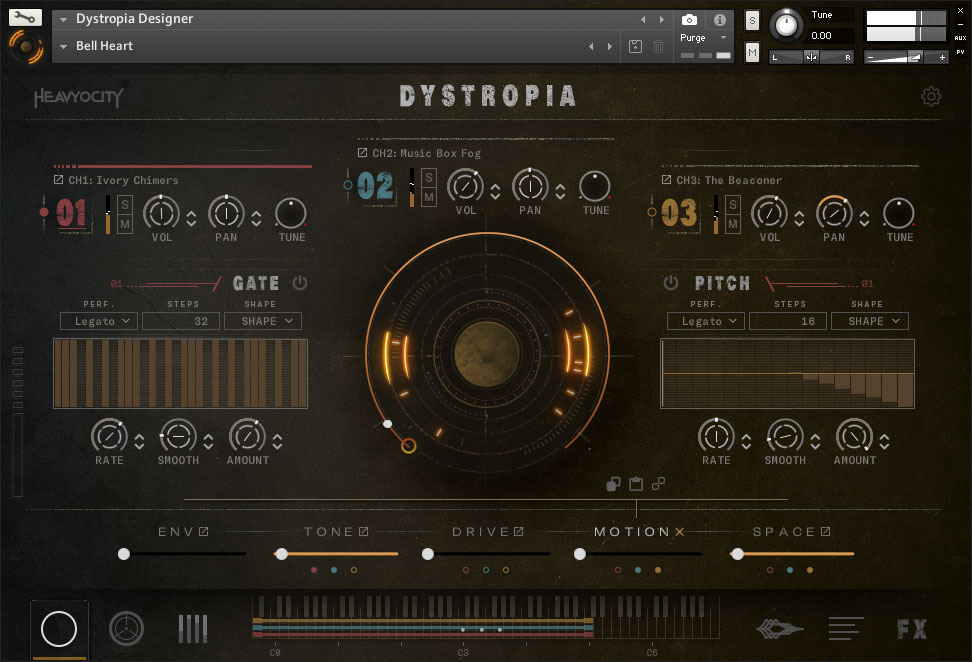Solo channel 01 with S button

click(x=126, y=204)
